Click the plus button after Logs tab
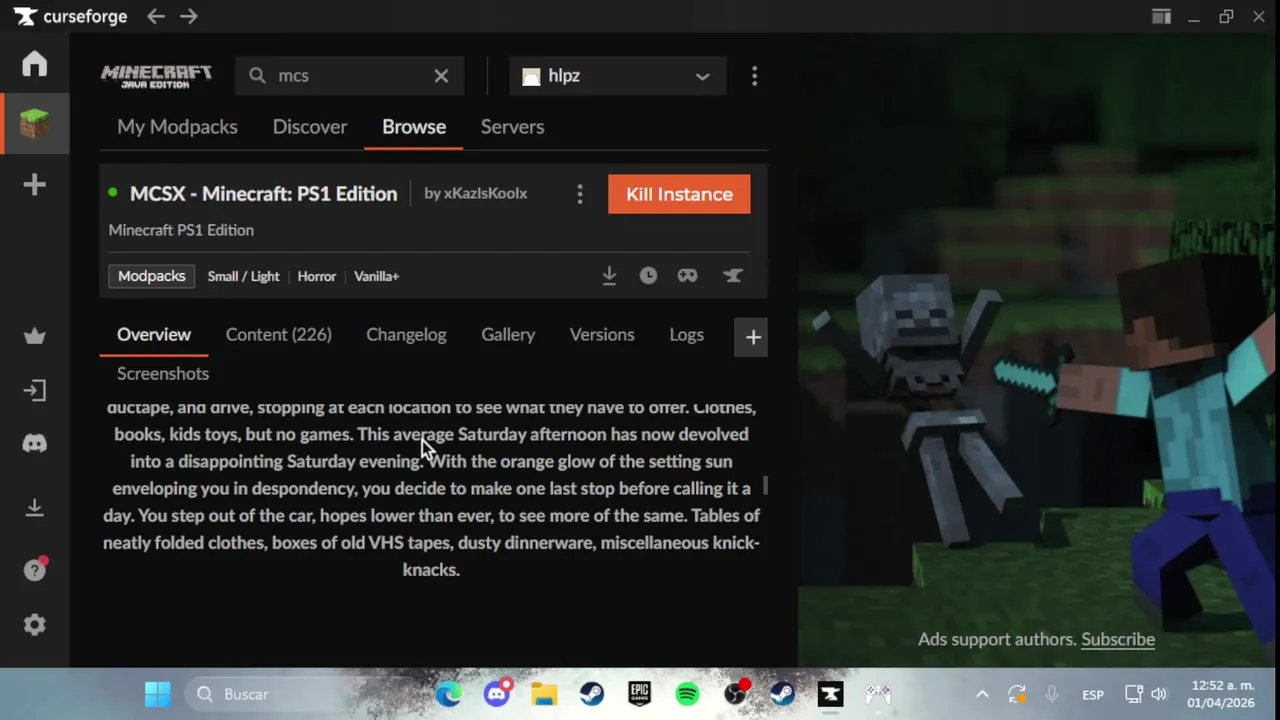Screen dimensions: 1280x720 (x=753, y=337)
